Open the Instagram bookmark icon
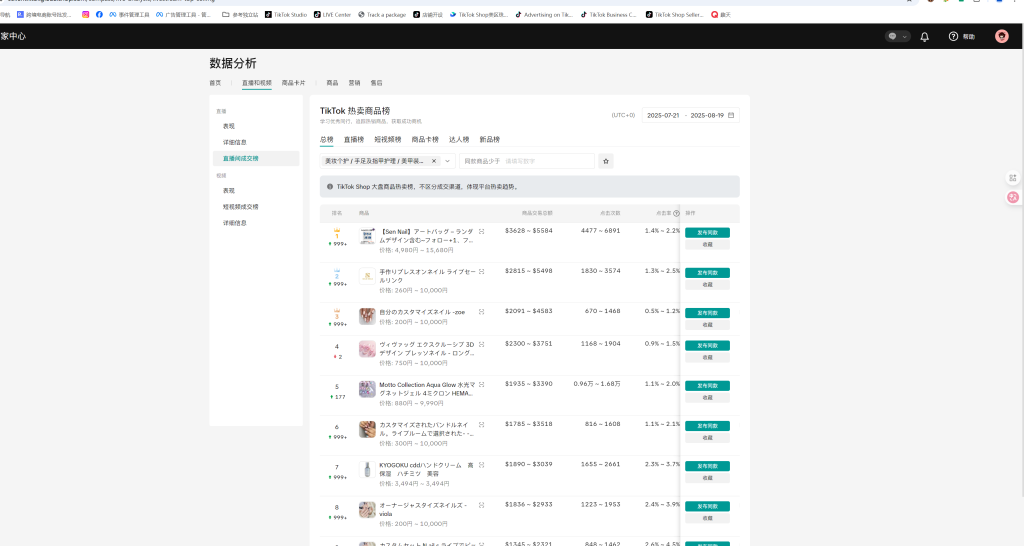 pyautogui.click(x=86, y=14)
